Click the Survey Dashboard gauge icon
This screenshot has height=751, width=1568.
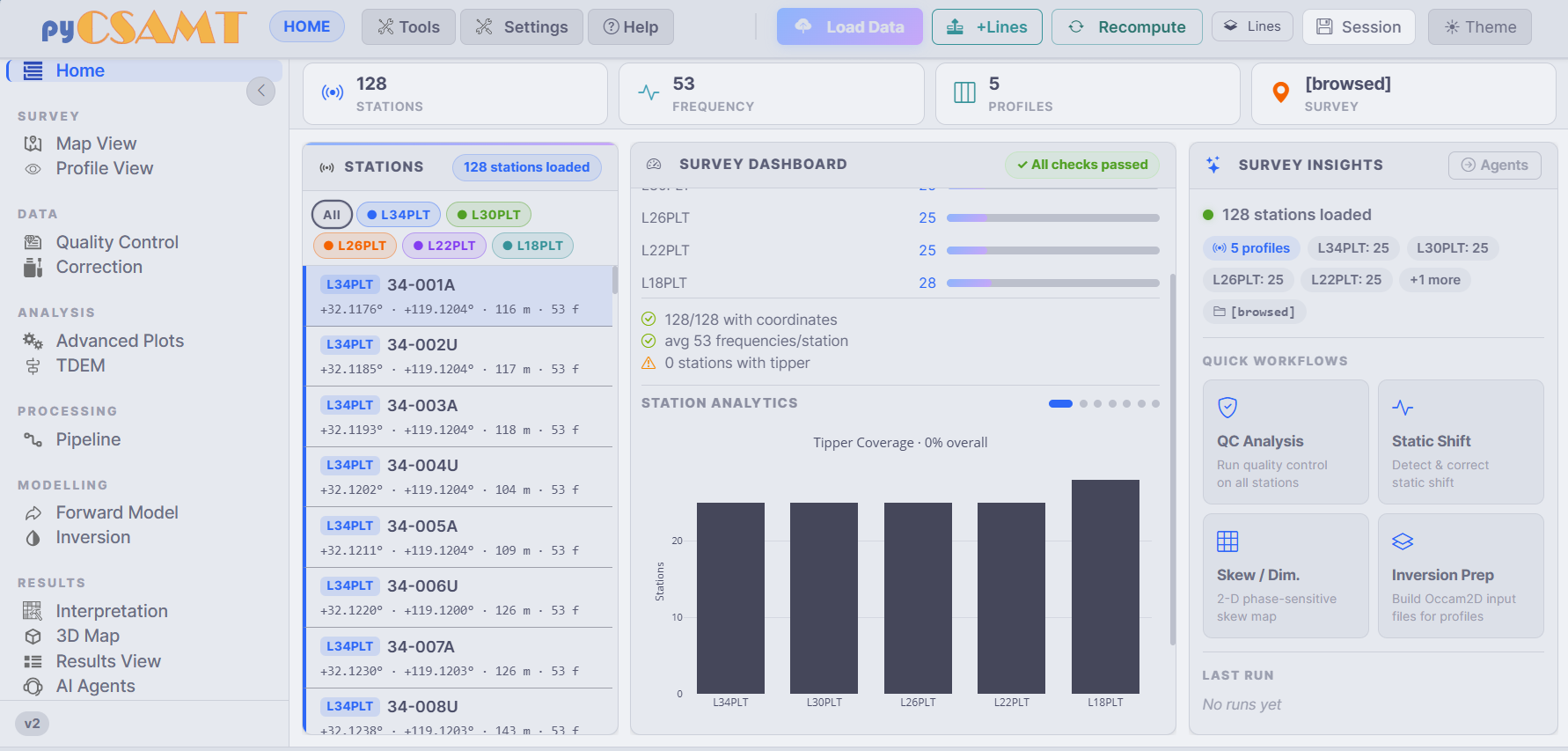(654, 165)
